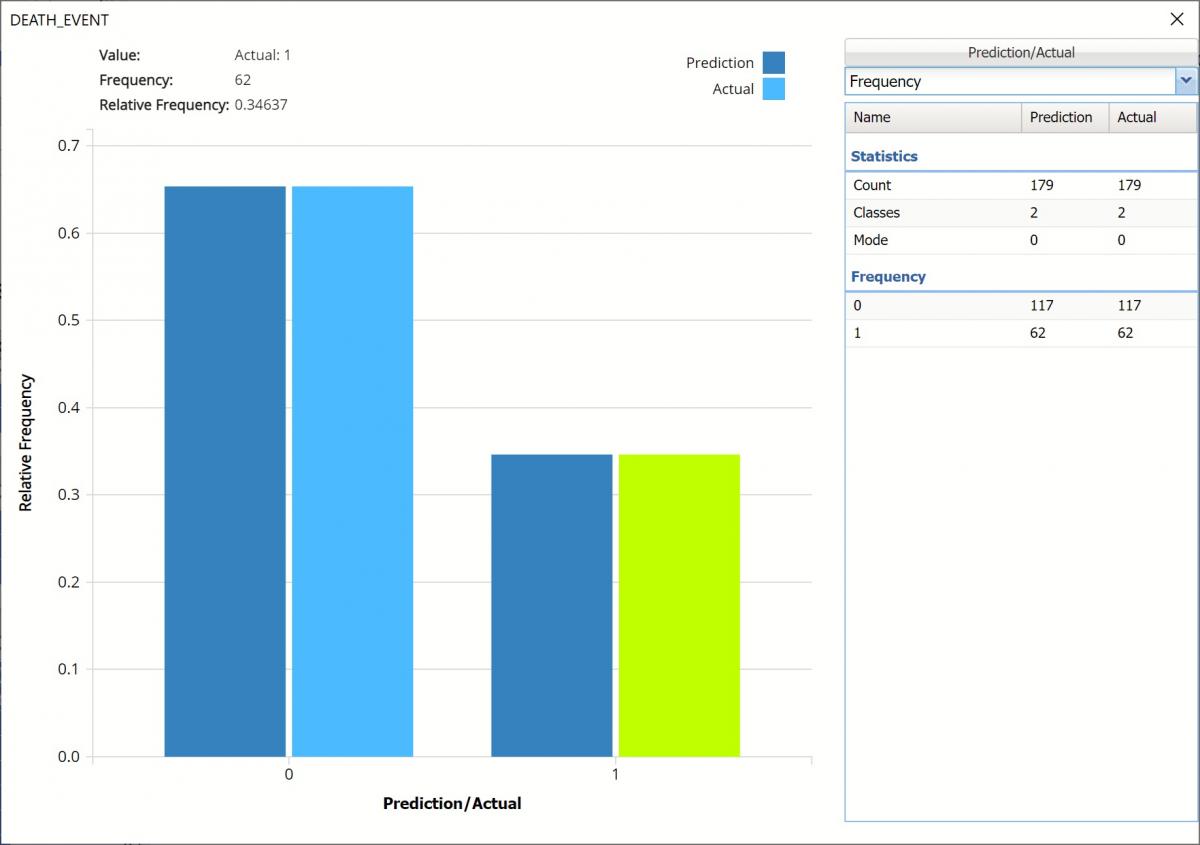The image size is (1200, 845).
Task: Collapse the Statistics section heading
Action: [x=884, y=156]
